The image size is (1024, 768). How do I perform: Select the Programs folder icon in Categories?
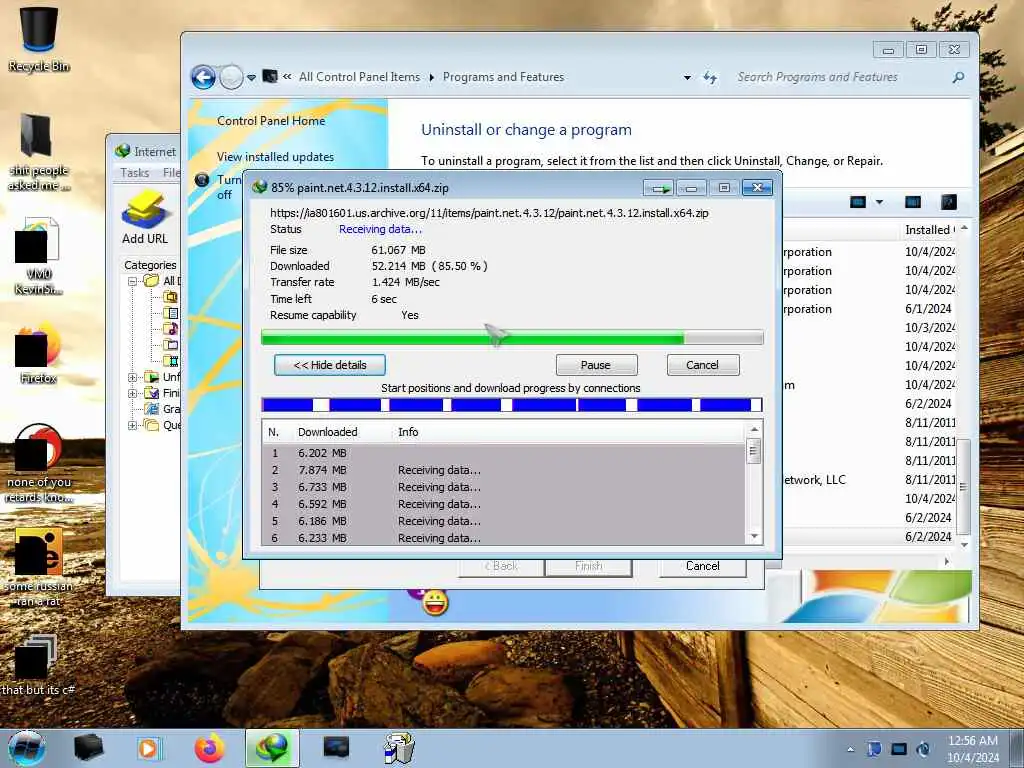(x=170, y=345)
